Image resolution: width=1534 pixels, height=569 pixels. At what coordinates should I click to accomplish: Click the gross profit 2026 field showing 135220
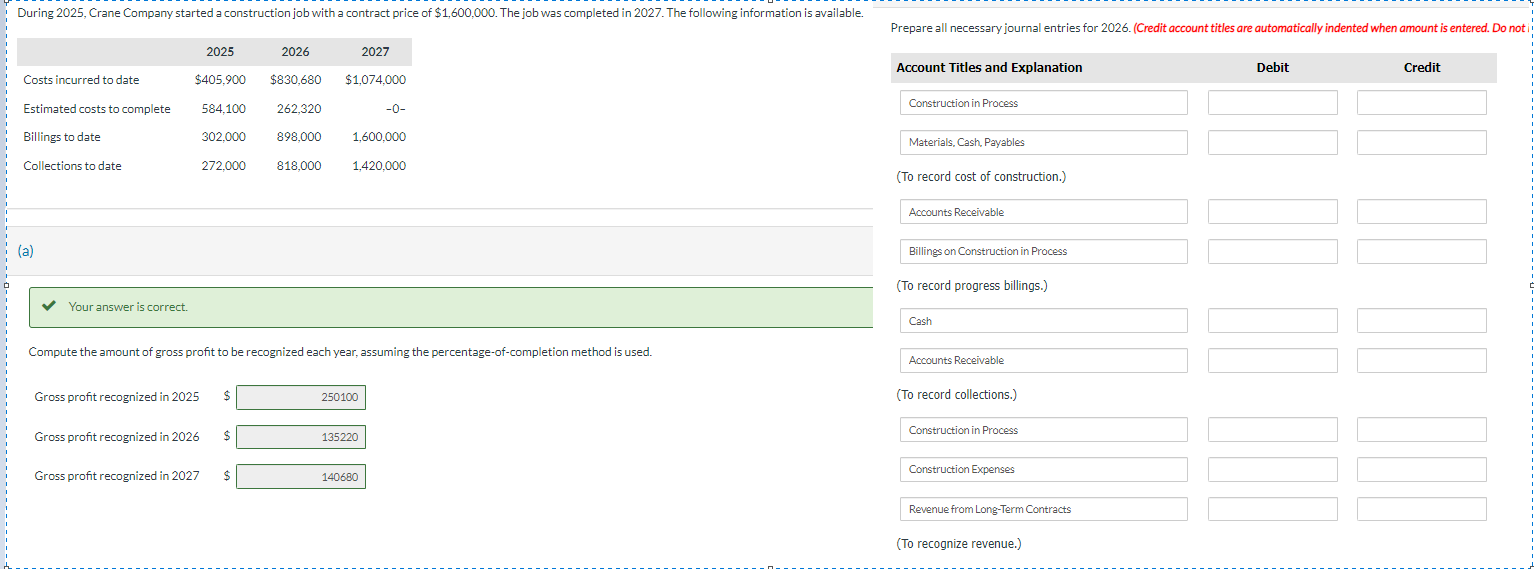coord(301,437)
